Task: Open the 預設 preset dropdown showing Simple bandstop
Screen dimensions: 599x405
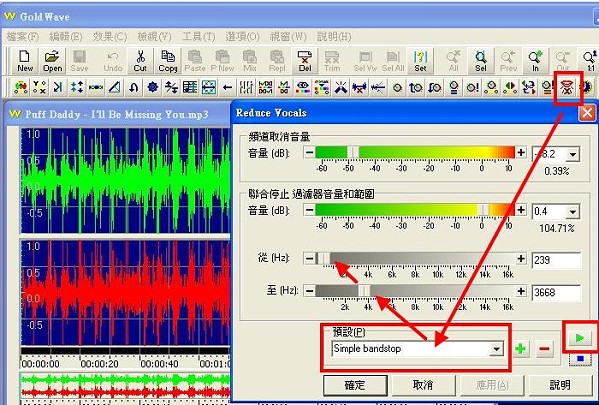Action: coord(496,349)
